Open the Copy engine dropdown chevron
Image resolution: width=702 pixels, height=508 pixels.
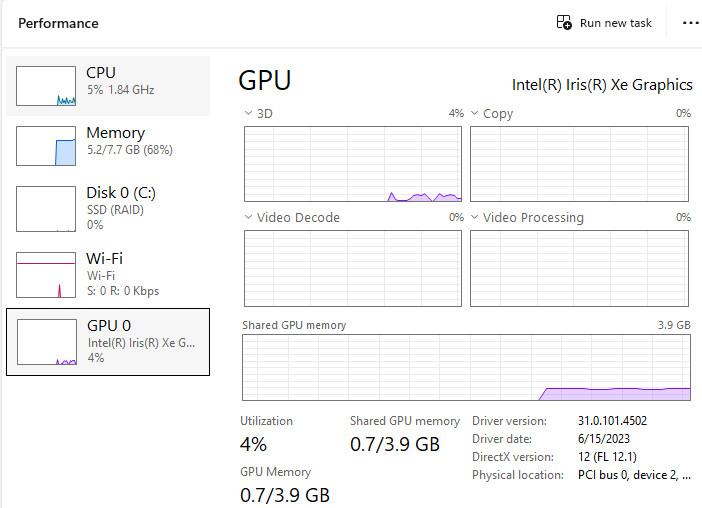click(x=475, y=113)
